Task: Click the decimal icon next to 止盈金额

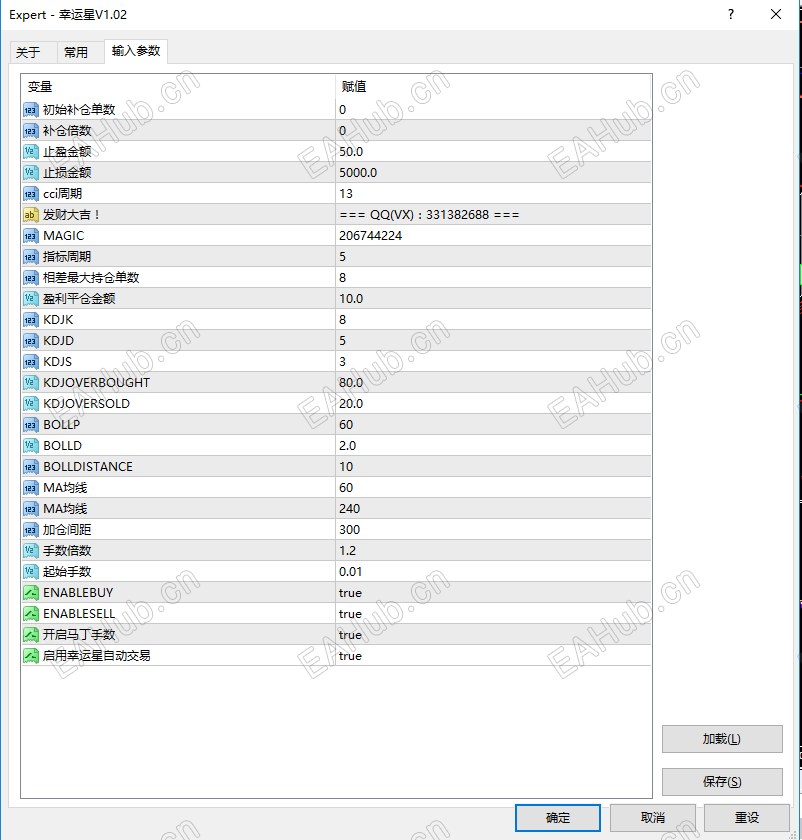Action: (31, 151)
